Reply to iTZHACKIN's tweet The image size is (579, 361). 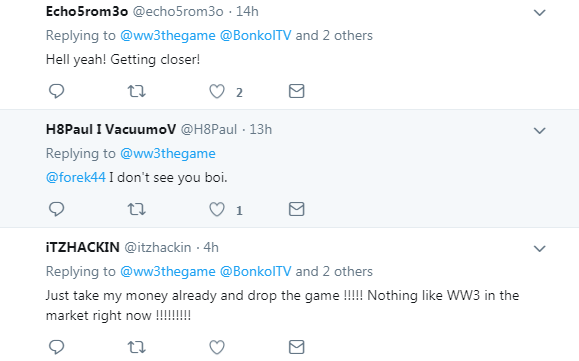[56, 347]
